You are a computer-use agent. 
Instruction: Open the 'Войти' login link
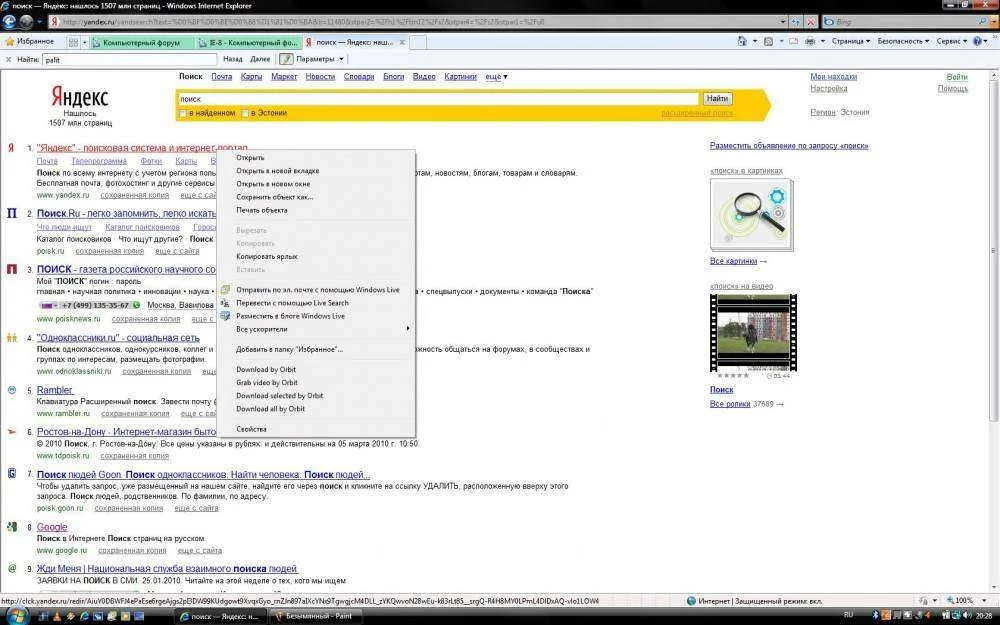pos(957,77)
